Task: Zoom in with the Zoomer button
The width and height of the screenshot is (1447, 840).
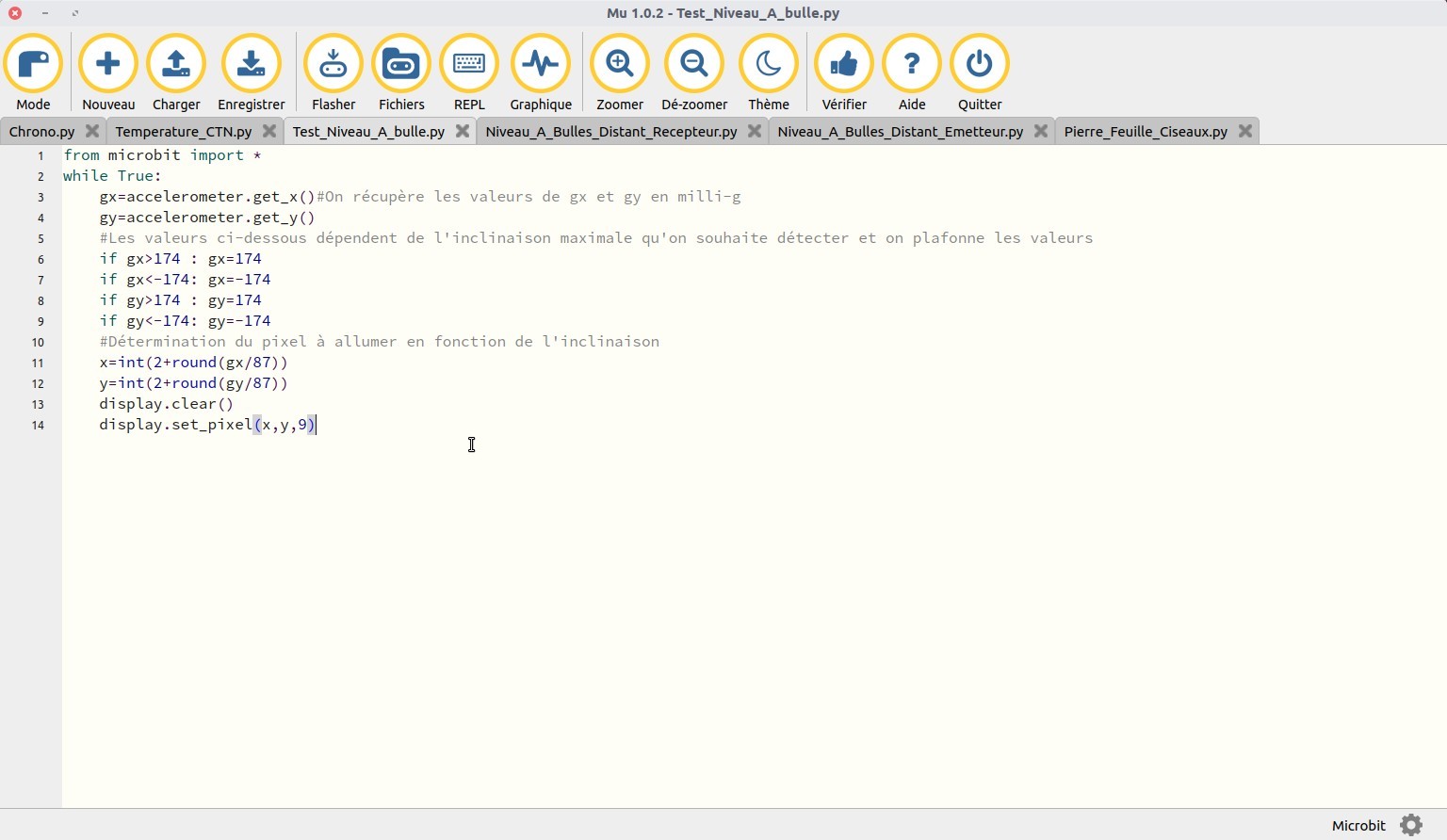Action: pos(620,65)
